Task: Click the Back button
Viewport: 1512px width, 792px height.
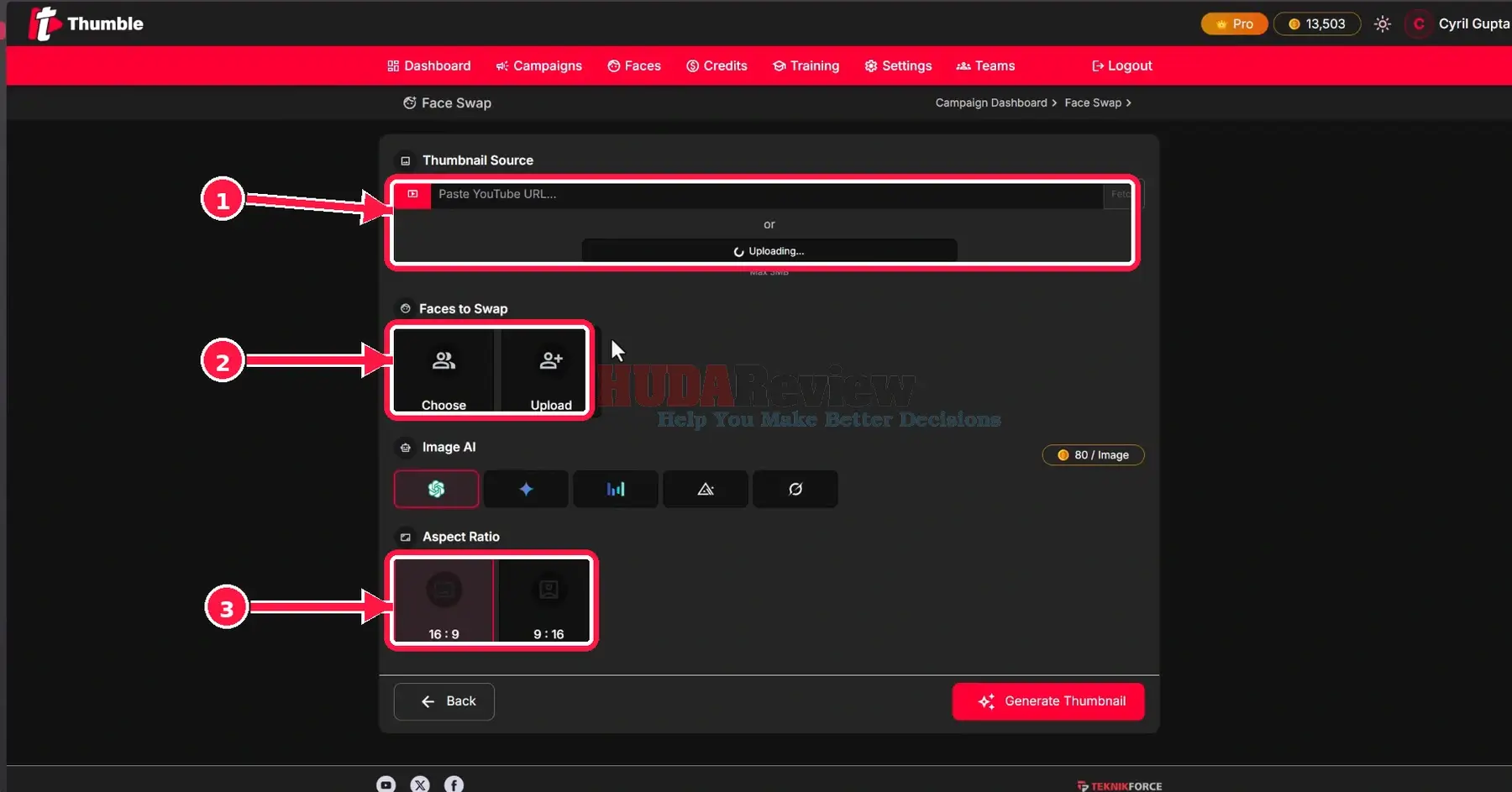Action: (x=444, y=701)
